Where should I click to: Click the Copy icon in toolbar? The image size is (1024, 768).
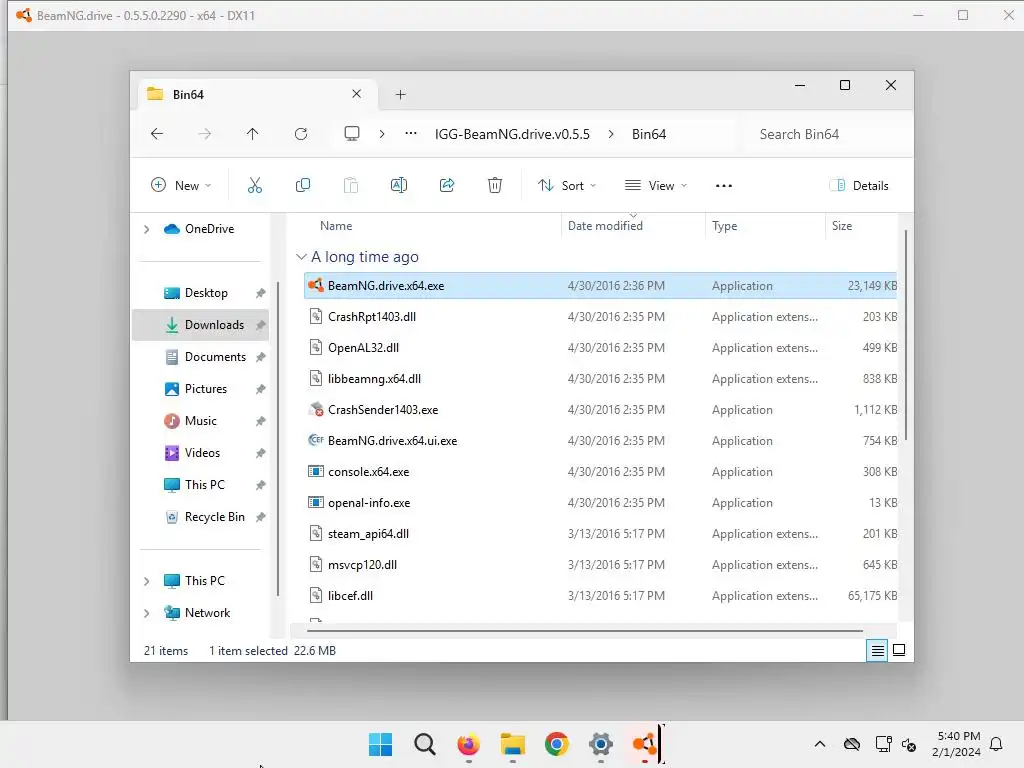tap(302, 185)
